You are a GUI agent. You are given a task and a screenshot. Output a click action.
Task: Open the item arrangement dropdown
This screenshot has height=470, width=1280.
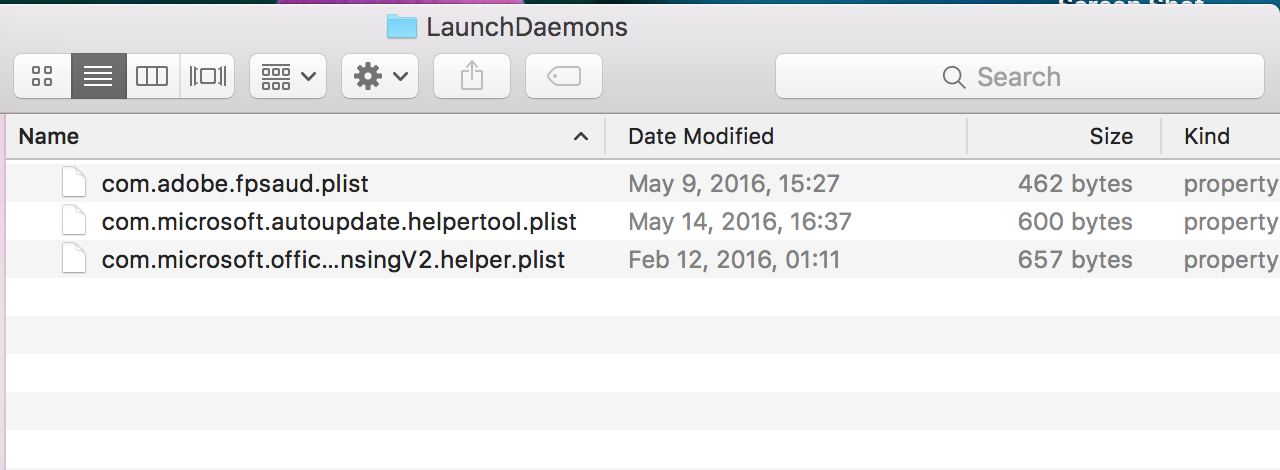click(x=287, y=76)
